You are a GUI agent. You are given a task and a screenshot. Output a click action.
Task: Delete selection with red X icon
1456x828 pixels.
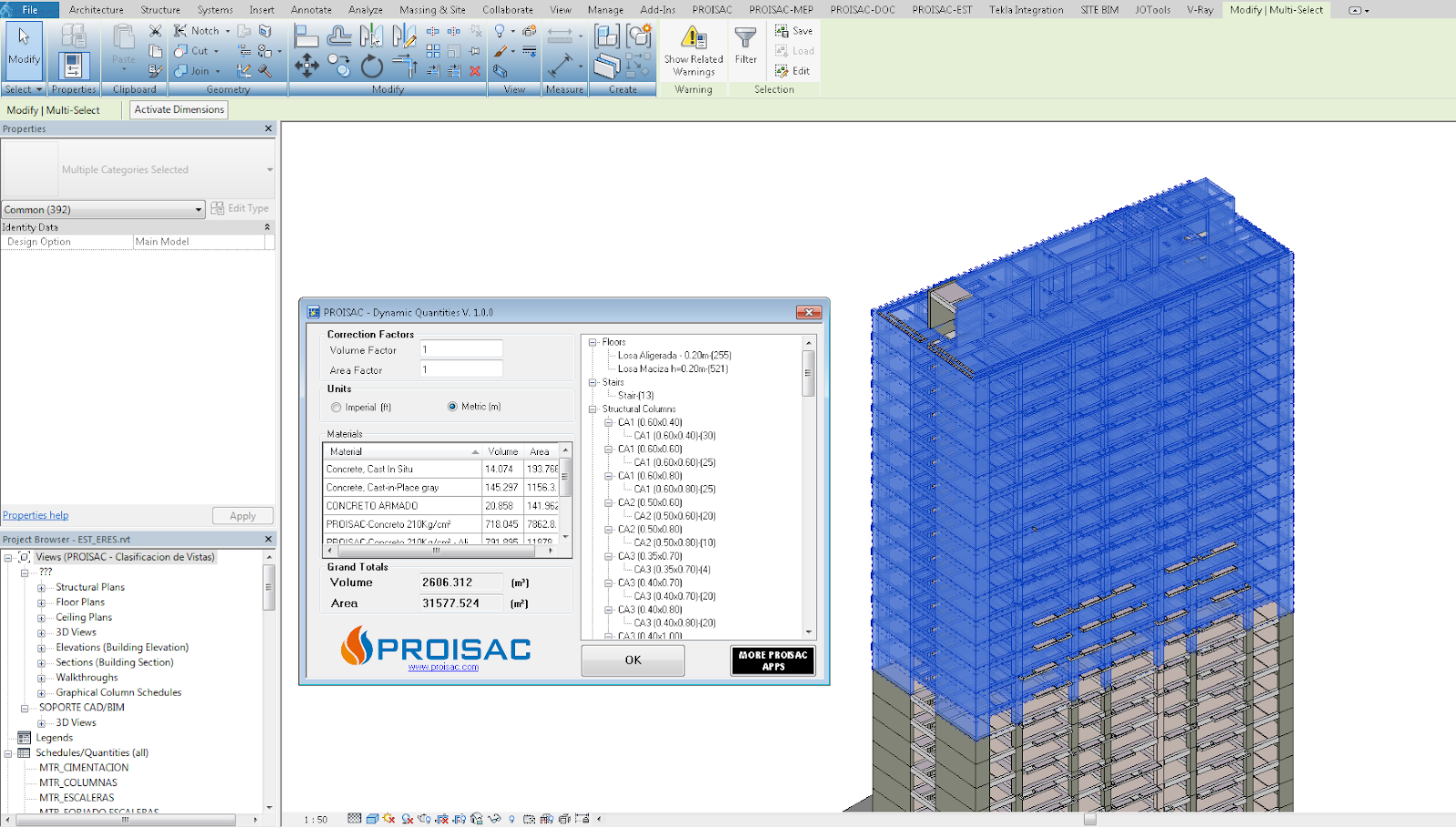(x=475, y=71)
